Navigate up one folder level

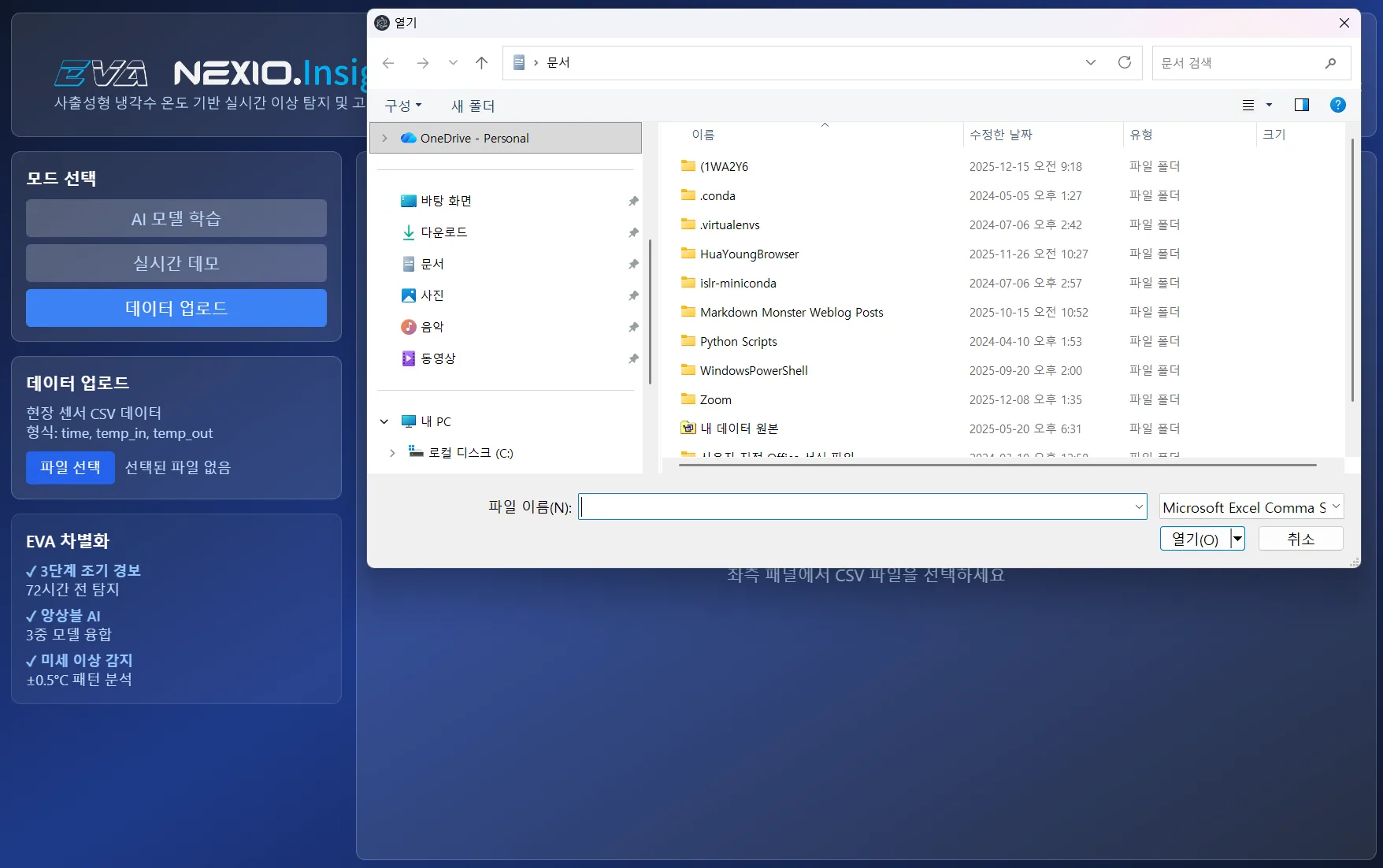482,63
